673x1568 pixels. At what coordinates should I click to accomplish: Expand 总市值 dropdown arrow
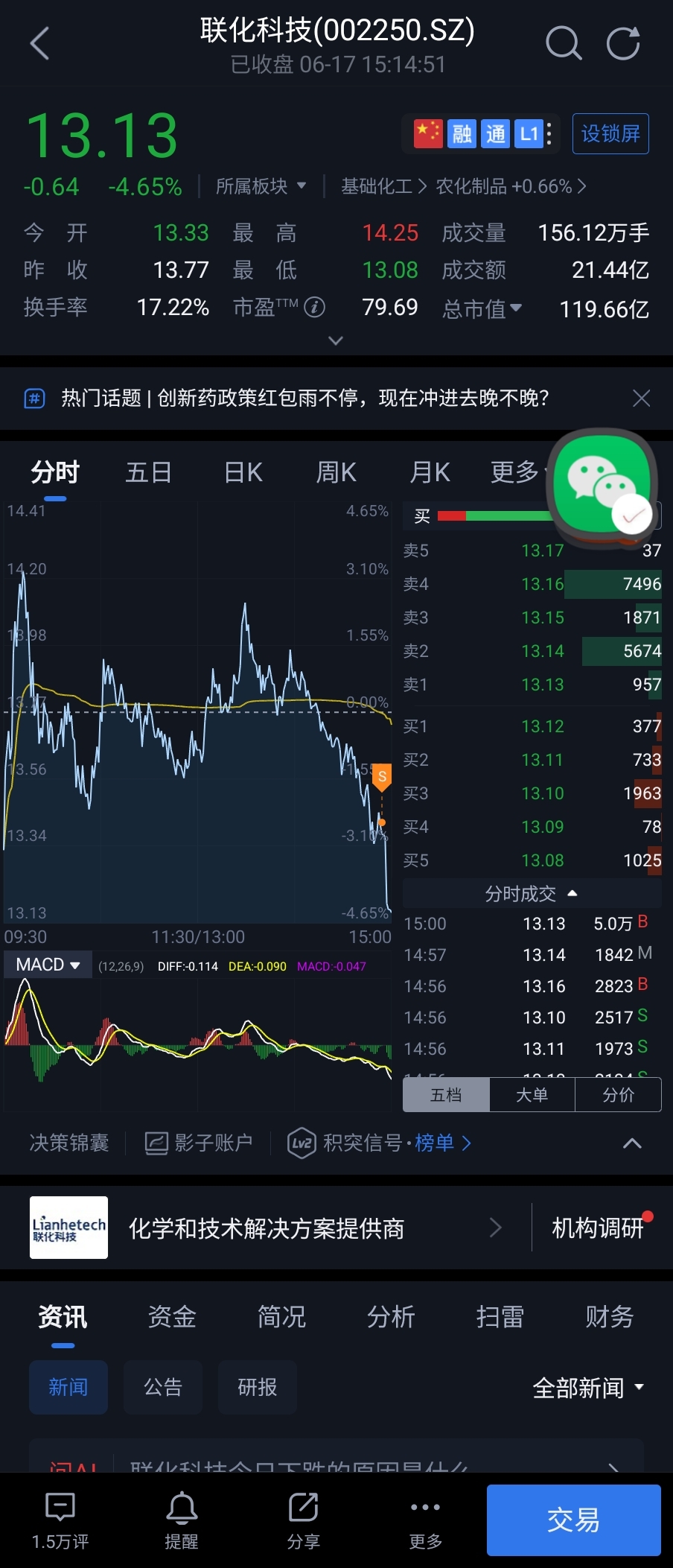[516, 308]
